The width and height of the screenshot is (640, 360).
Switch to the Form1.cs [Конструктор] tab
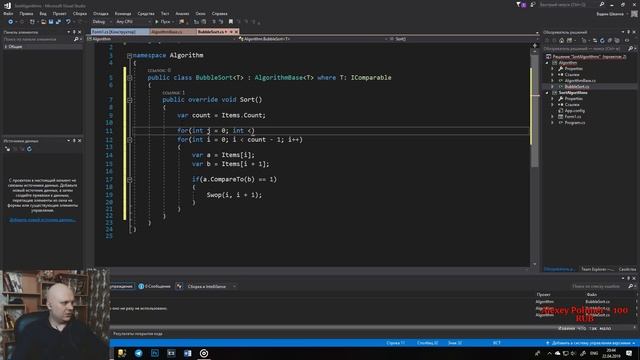tap(119, 31)
